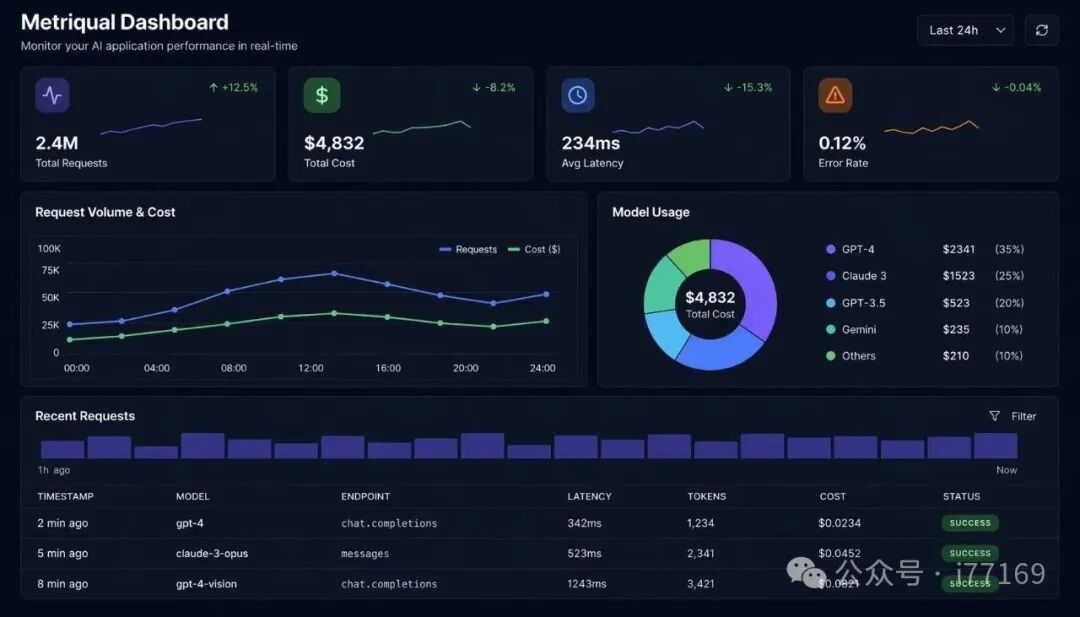Open the Last 24h time range dropdown
Image resolution: width=1080 pixels, height=617 pixels.
point(965,30)
